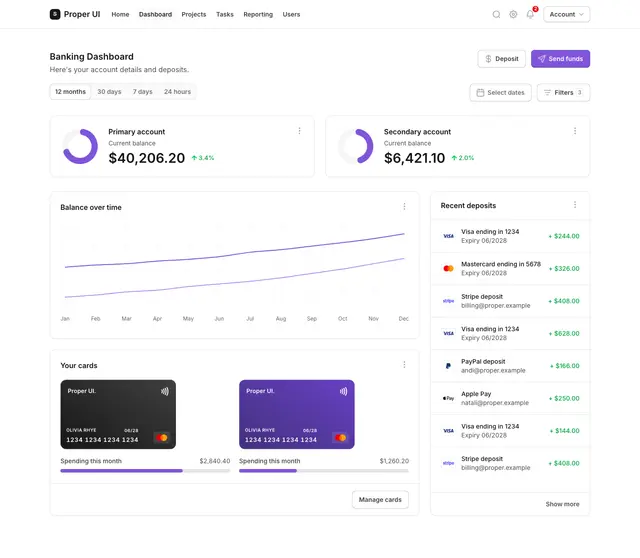Open Secondary account options menu
The height and width of the screenshot is (558, 640).
coord(575,131)
